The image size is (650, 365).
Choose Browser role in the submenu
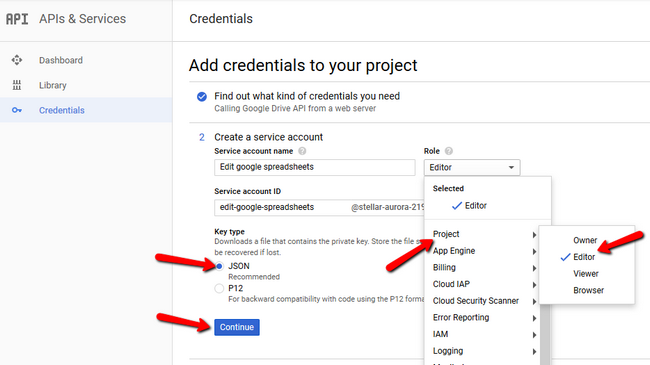(588, 290)
